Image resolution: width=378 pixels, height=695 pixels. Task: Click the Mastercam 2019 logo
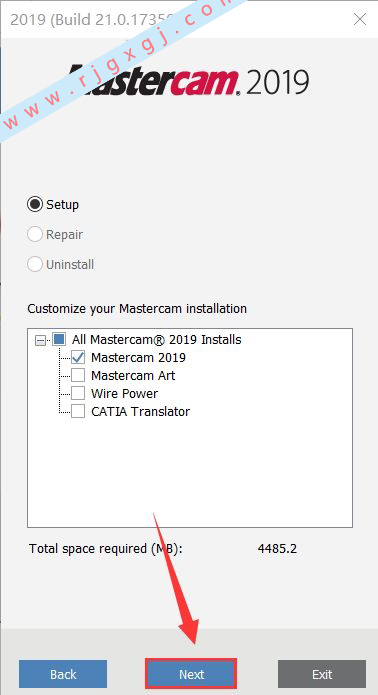[x=189, y=81]
